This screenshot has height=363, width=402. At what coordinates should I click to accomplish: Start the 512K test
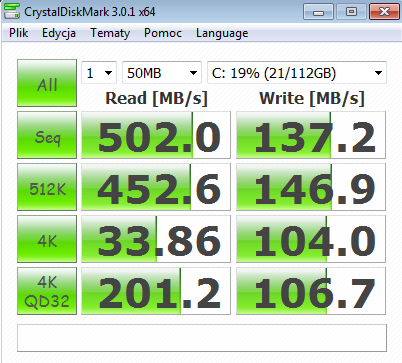click(47, 187)
